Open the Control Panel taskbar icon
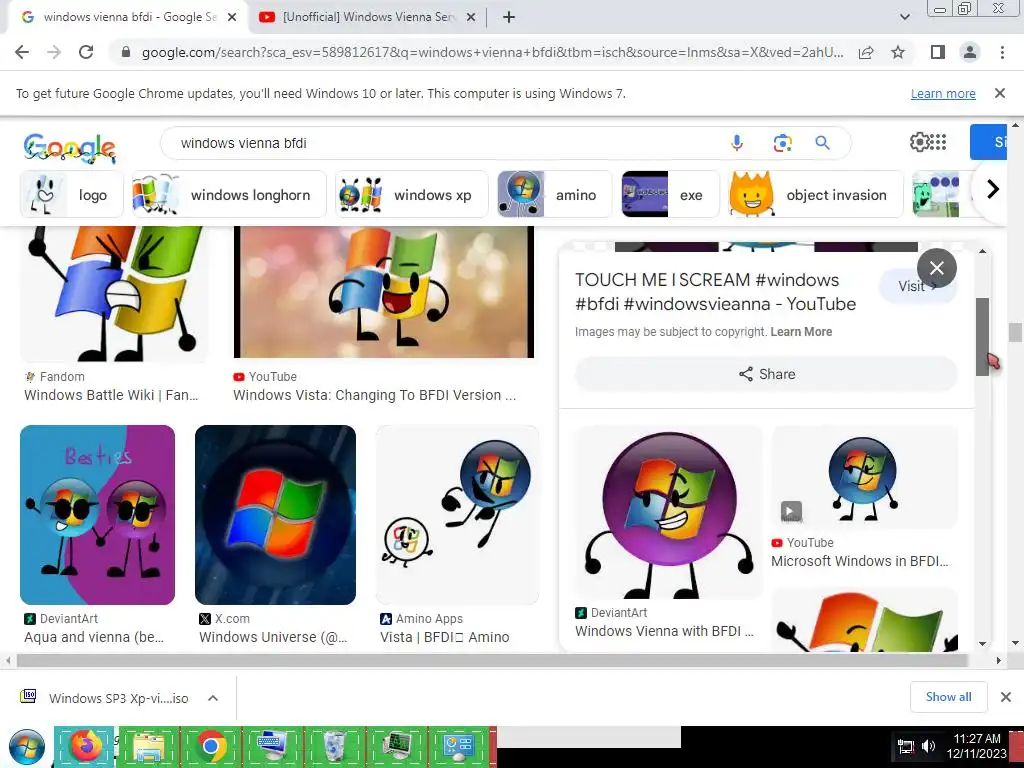1024x768 pixels. click(459, 746)
